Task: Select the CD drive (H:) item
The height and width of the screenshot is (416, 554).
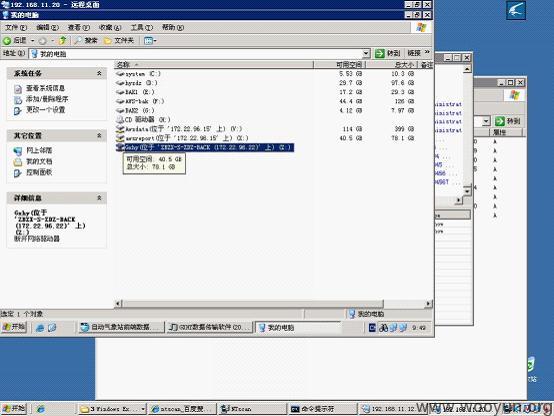Action: (143, 119)
